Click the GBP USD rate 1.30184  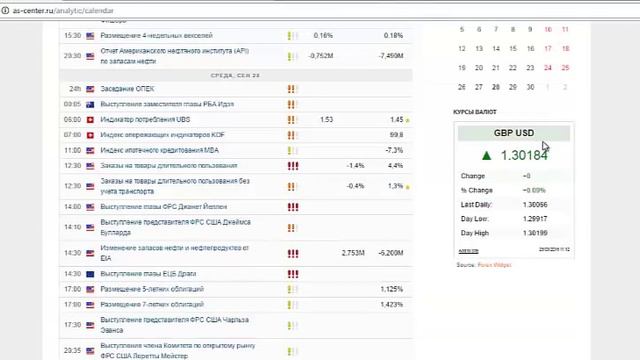click(524, 156)
